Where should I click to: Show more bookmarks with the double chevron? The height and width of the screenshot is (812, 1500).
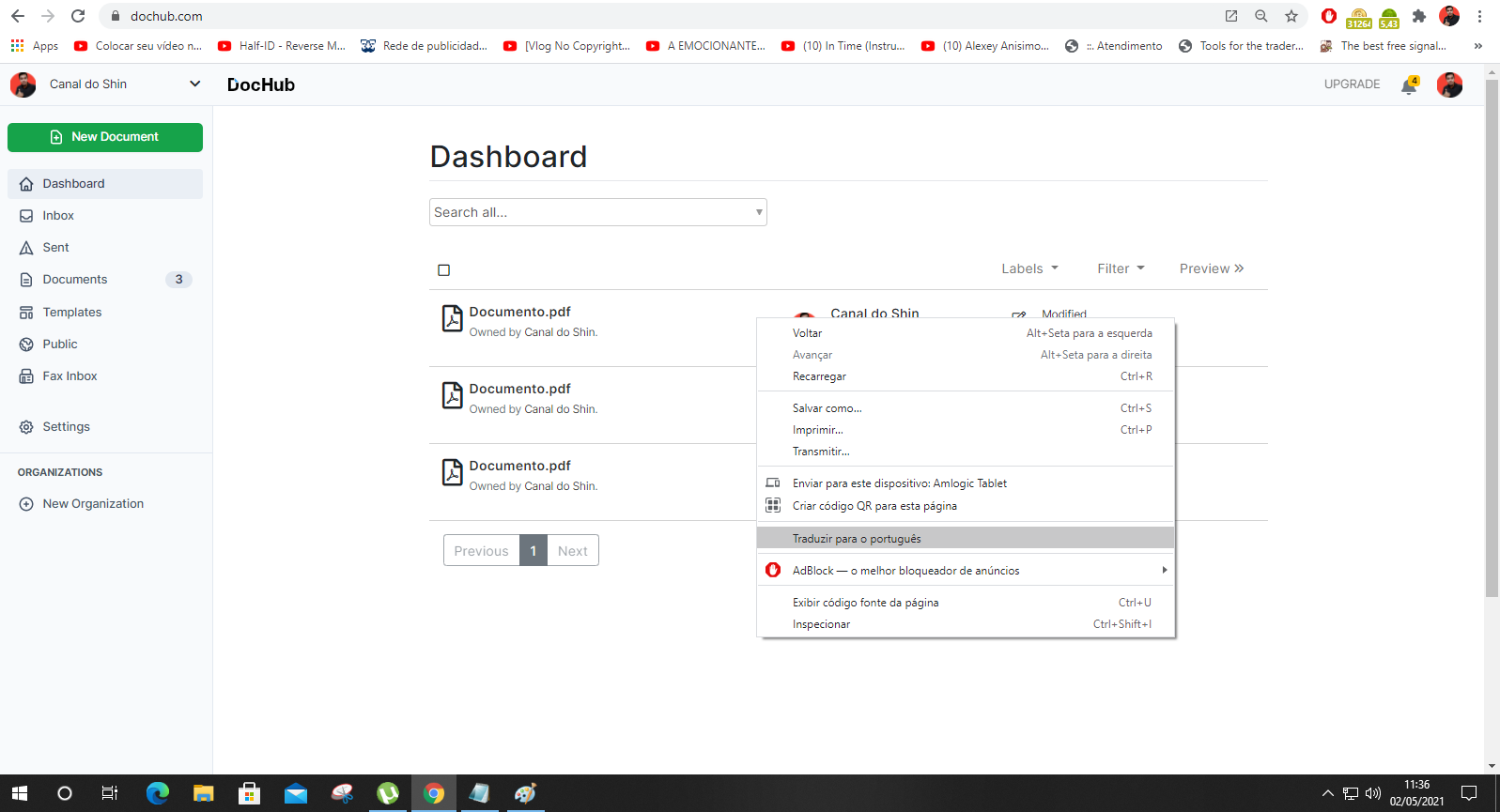[1478, 45]
